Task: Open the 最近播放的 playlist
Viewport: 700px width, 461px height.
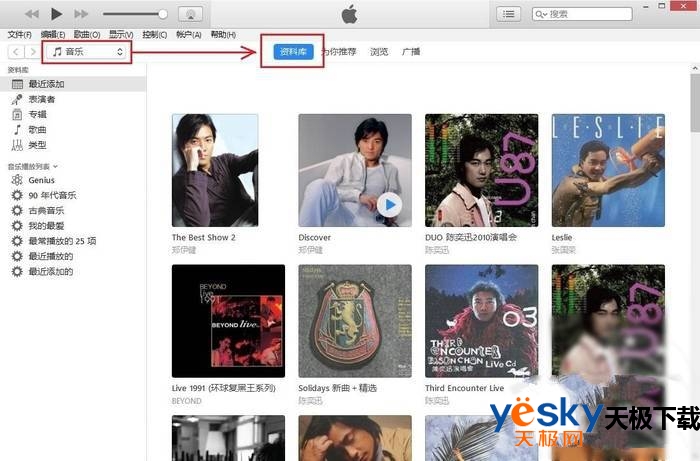Action: tap(73, 256)
